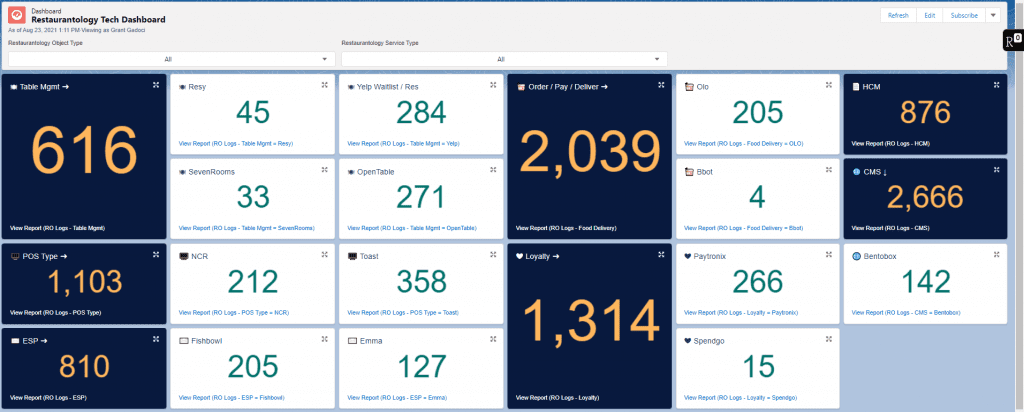Expand the HCM widget

[997, 85]
